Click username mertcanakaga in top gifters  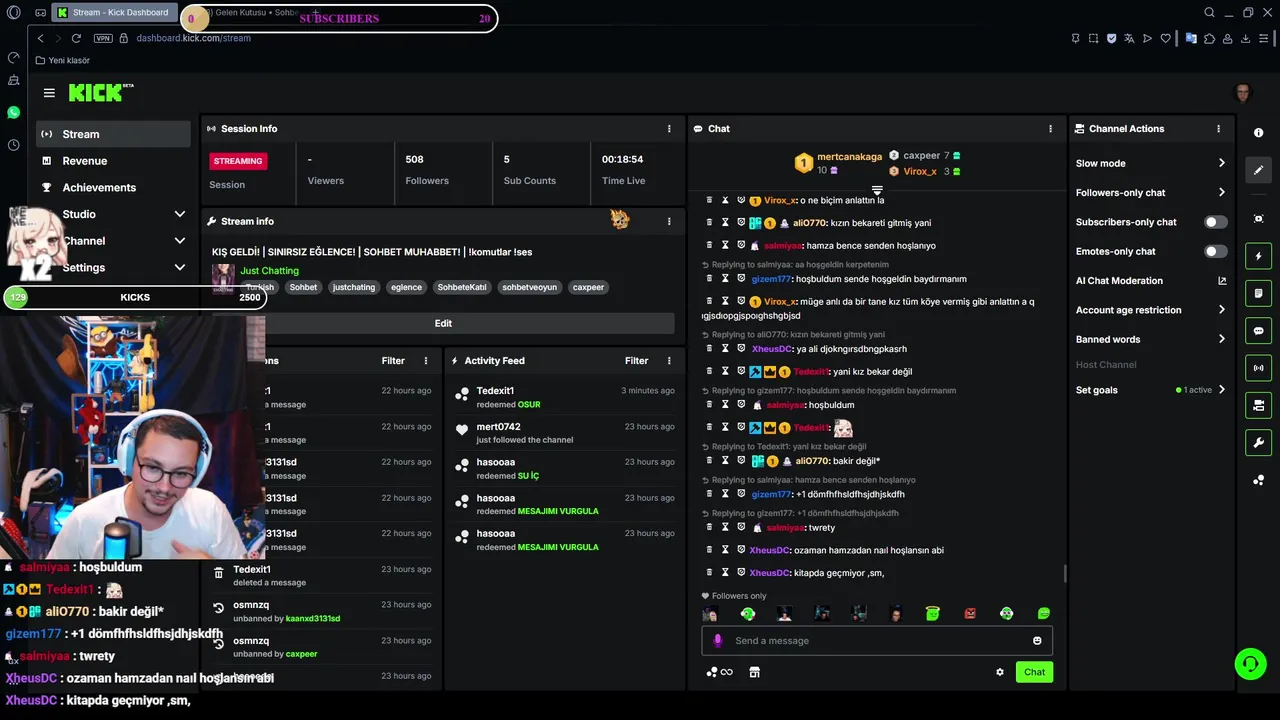point(849,157)
